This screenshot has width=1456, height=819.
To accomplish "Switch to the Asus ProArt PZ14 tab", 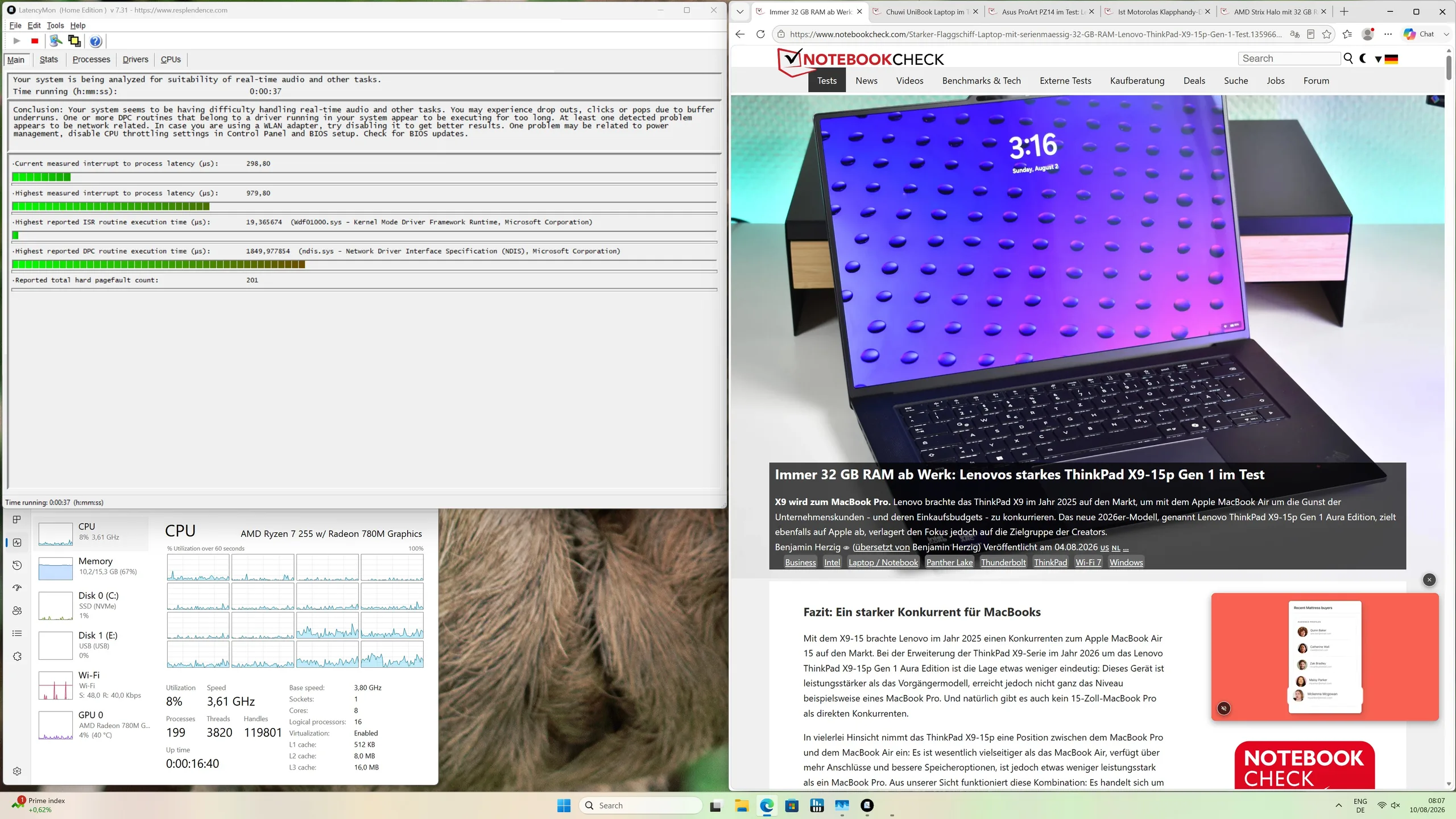I will point(1041,12).
